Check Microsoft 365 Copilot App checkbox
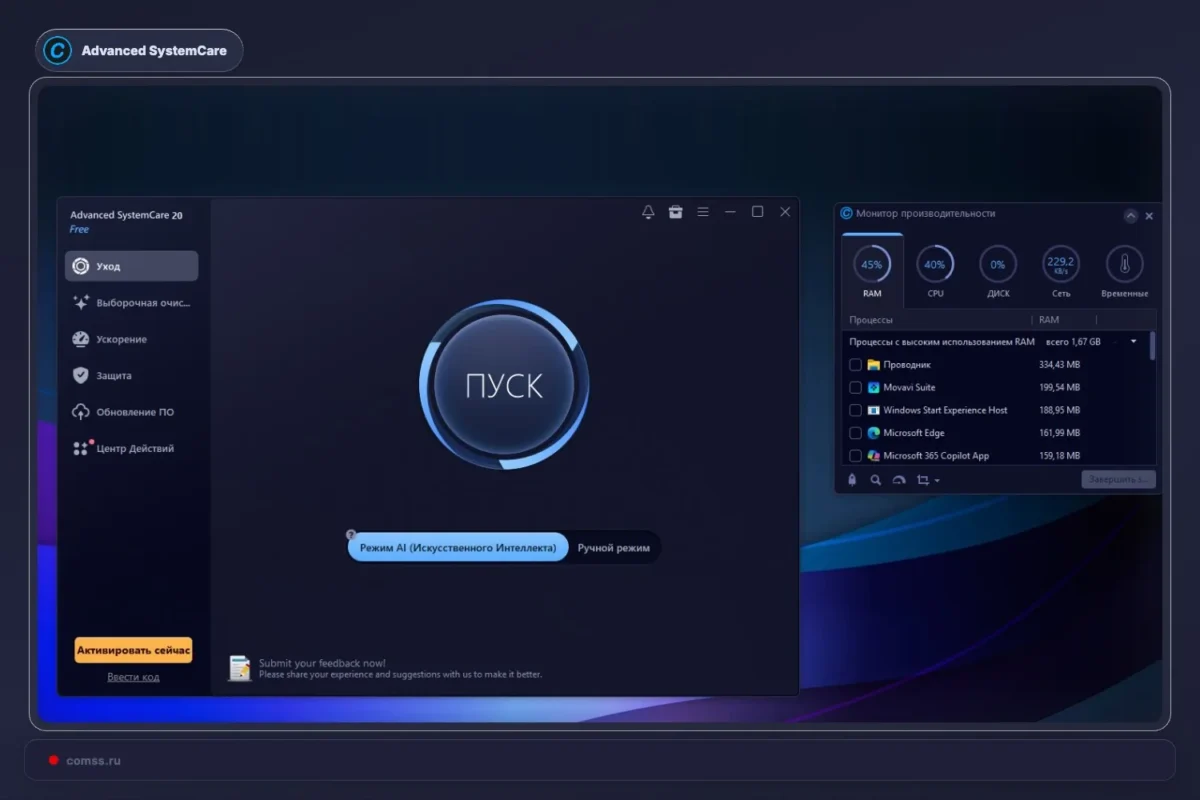This screenshot has width=1200, height=800. point(855,456)
